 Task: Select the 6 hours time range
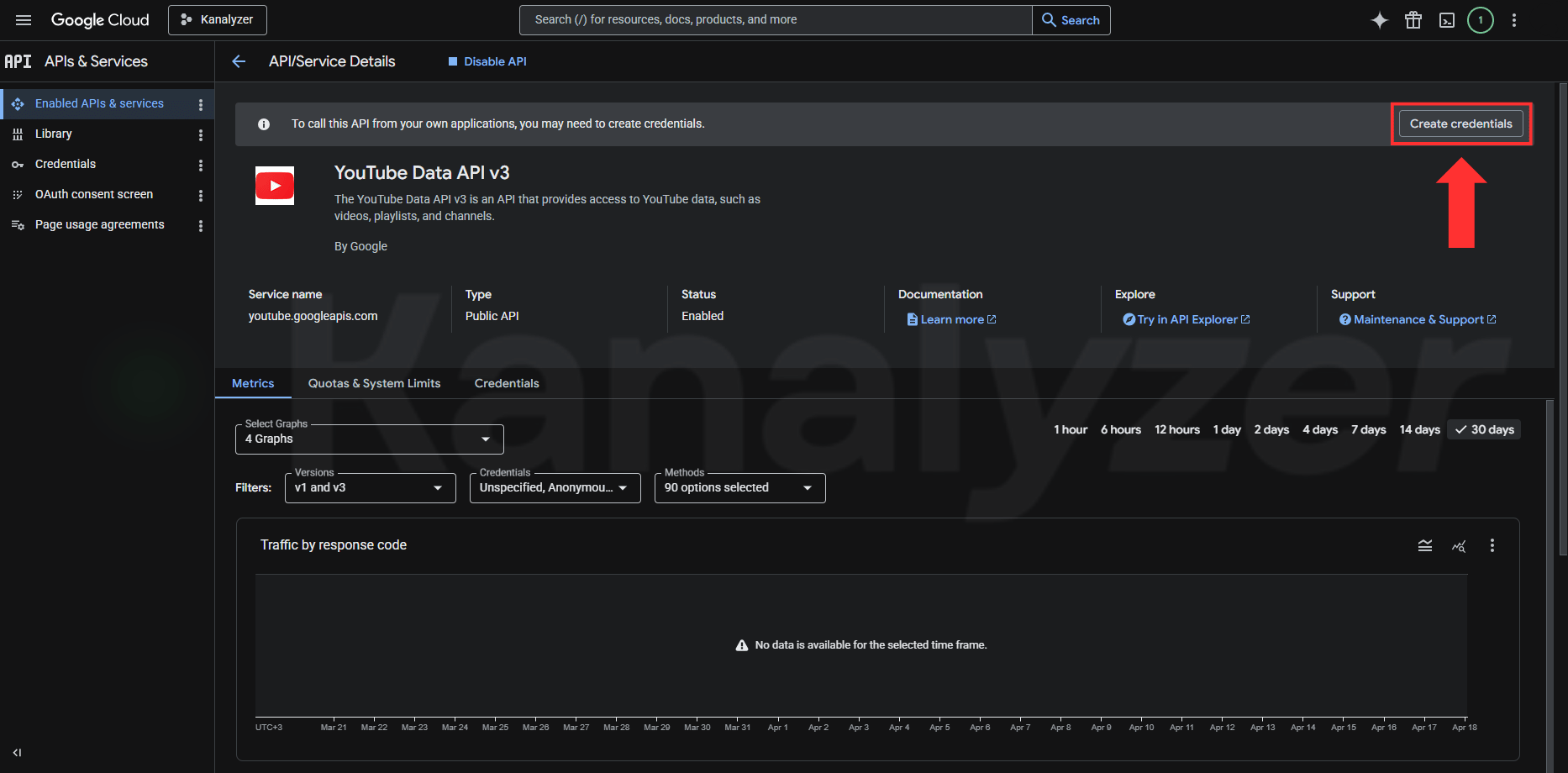pos(1121,429)
